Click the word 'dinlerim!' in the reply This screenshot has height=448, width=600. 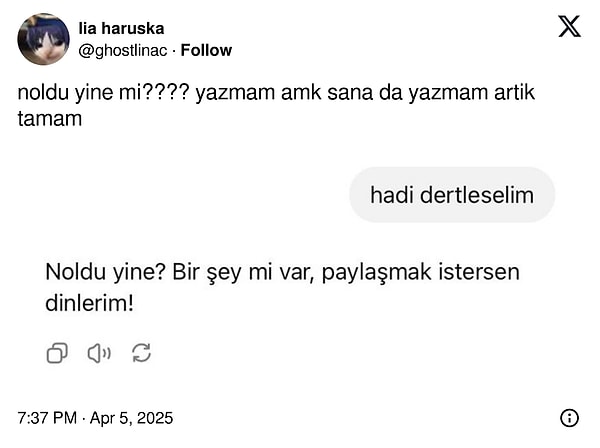89,301
